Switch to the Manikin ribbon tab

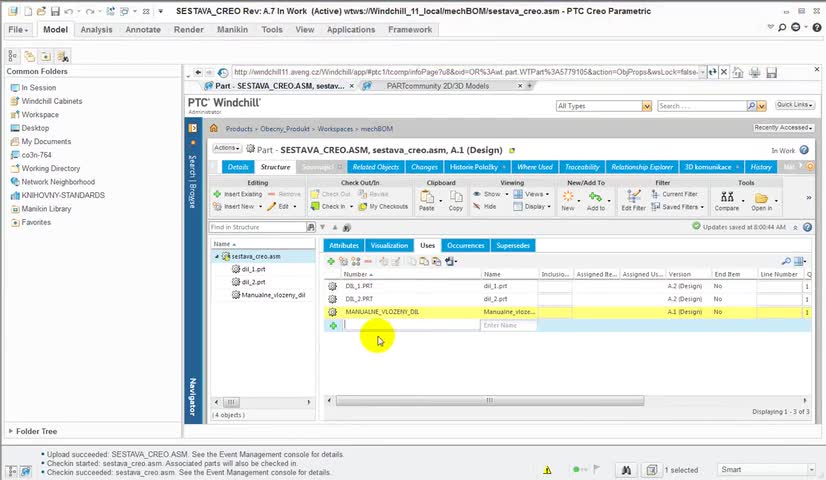232,30
